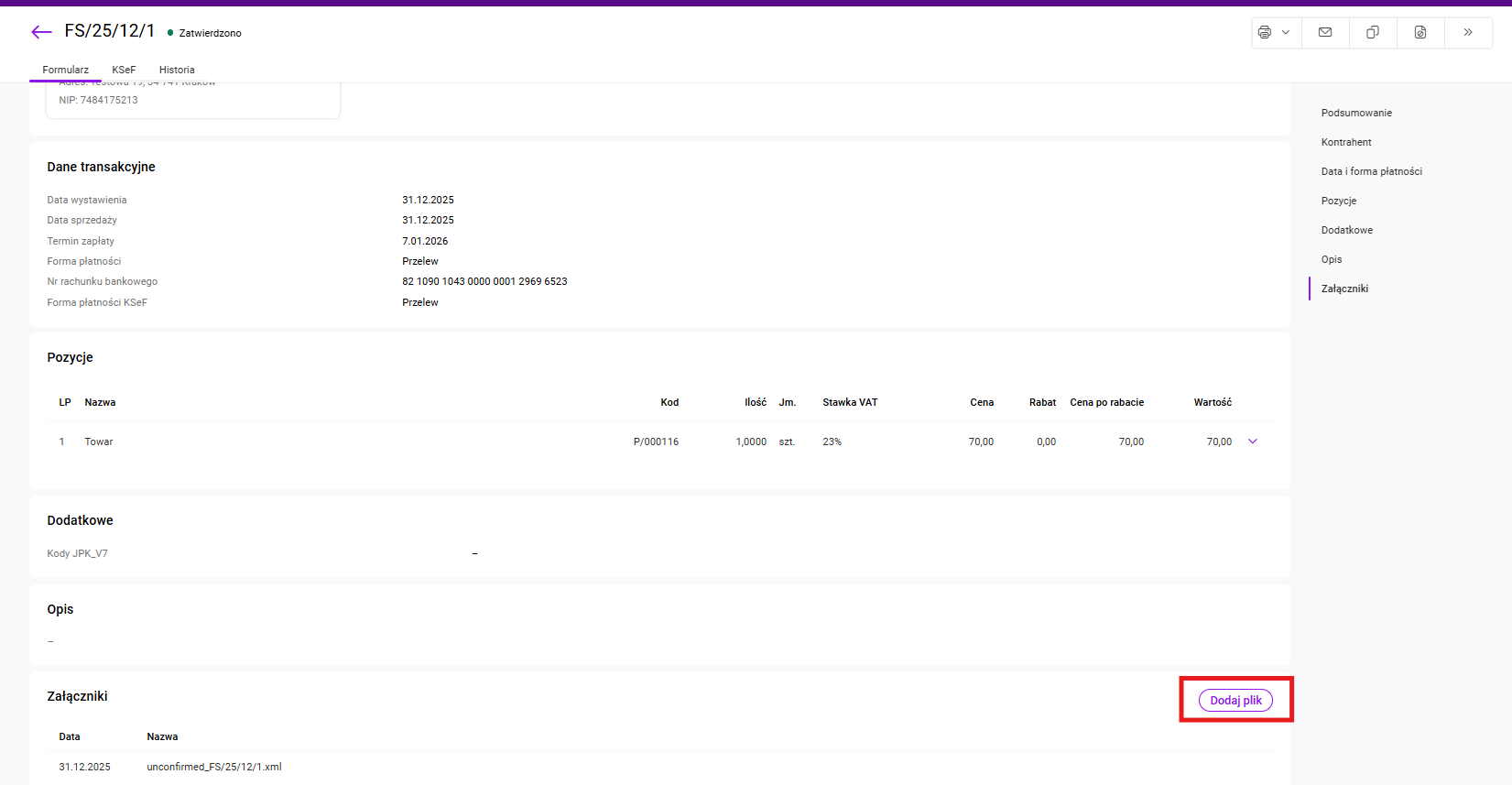
Task: Open the Historia tab
Action: [177, 70]
